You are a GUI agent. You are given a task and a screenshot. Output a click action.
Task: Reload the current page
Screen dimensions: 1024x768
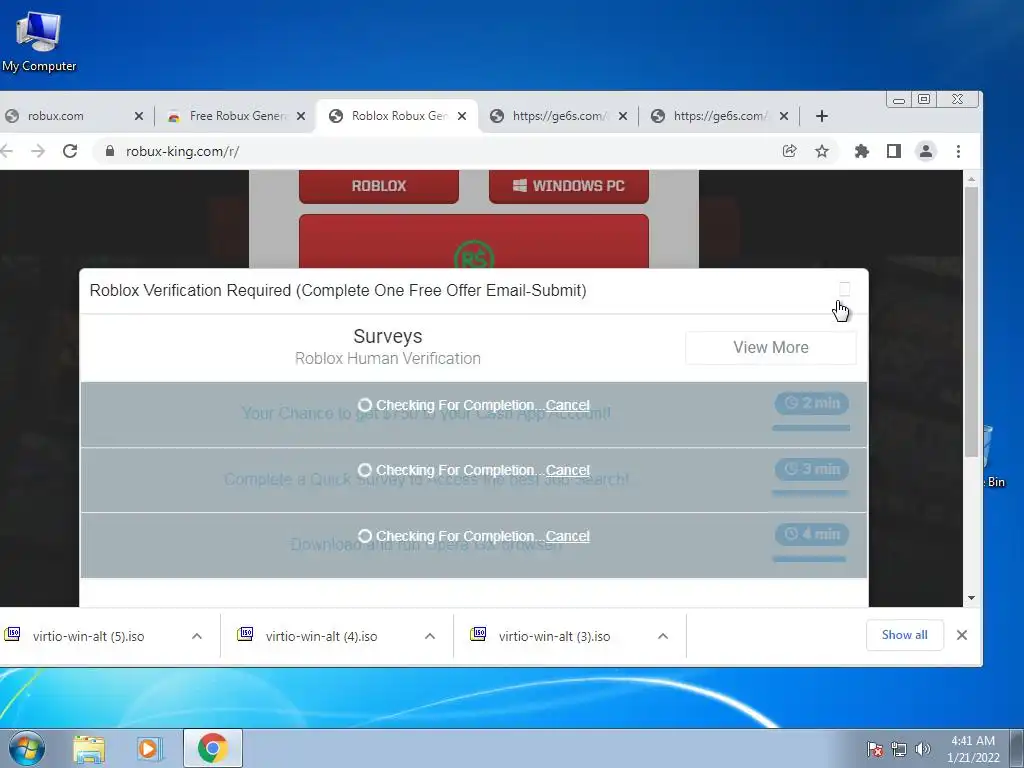70,152
